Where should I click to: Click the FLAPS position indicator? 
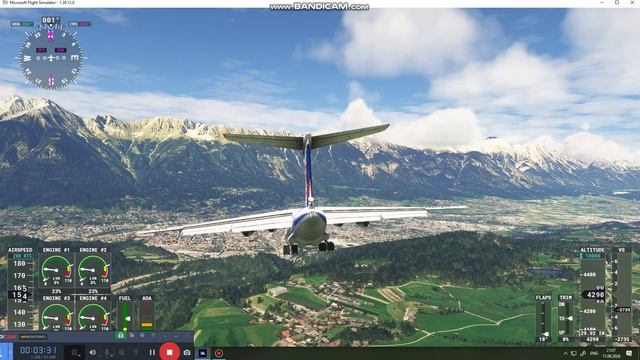[x=543, y=318]
